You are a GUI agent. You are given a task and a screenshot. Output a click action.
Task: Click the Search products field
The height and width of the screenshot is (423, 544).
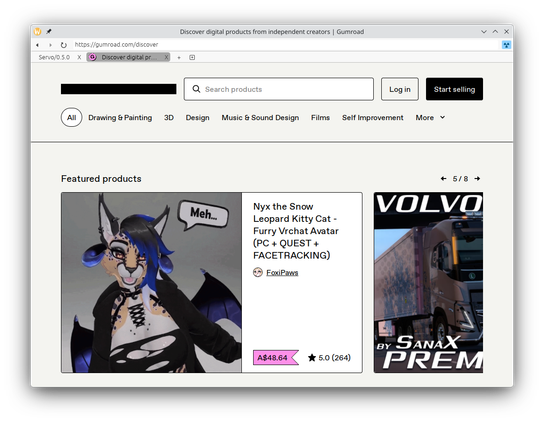pyautogui.click(x=279, y=89)
